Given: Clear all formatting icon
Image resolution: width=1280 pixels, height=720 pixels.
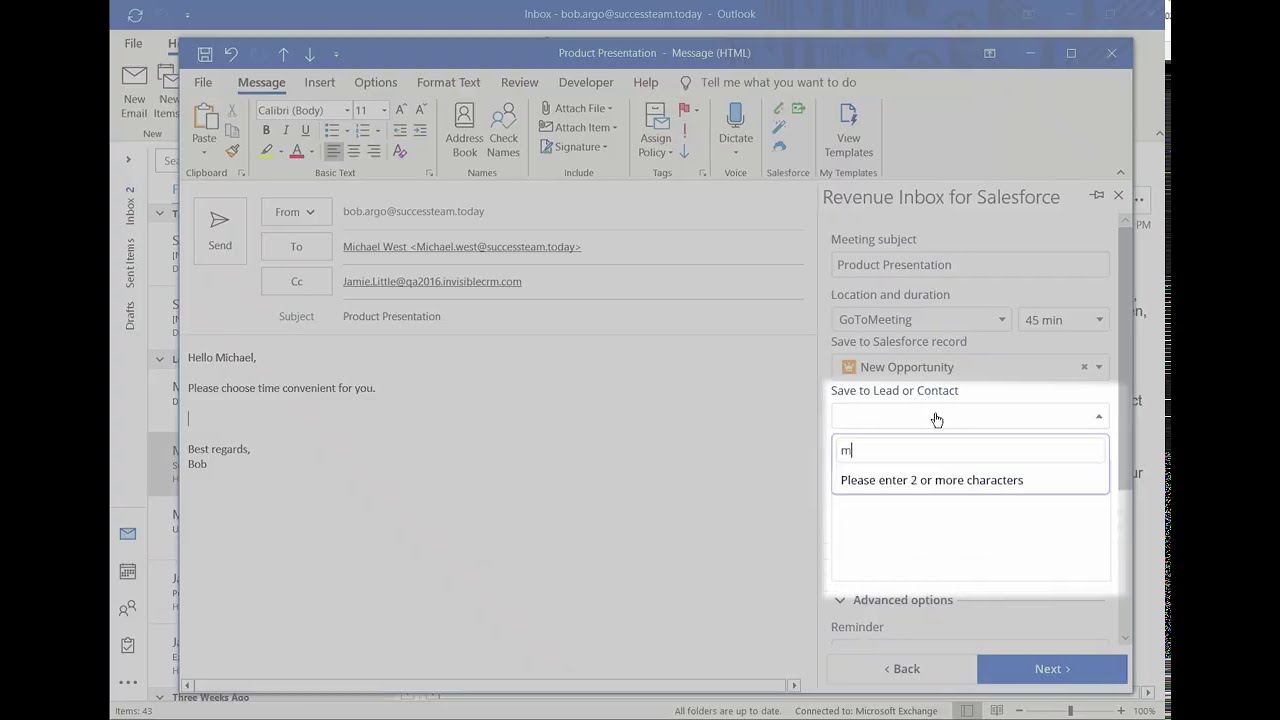Looking at the screenshot, I should (x=400, y=151).
